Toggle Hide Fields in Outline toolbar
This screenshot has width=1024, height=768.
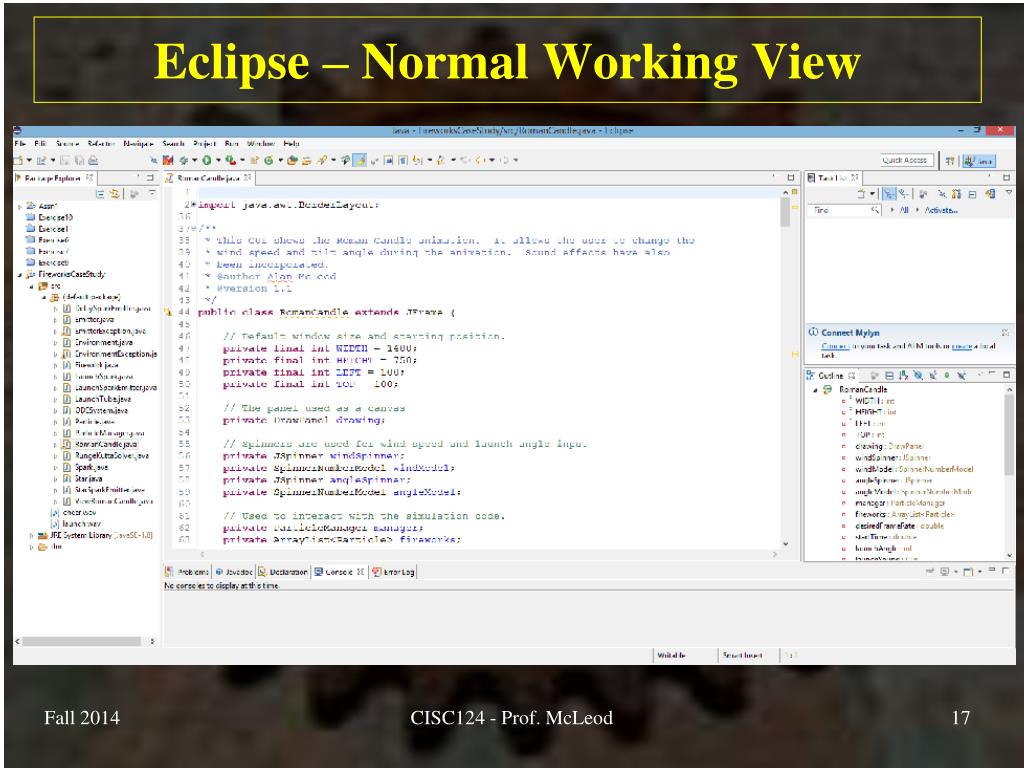(x=918, y=376)
